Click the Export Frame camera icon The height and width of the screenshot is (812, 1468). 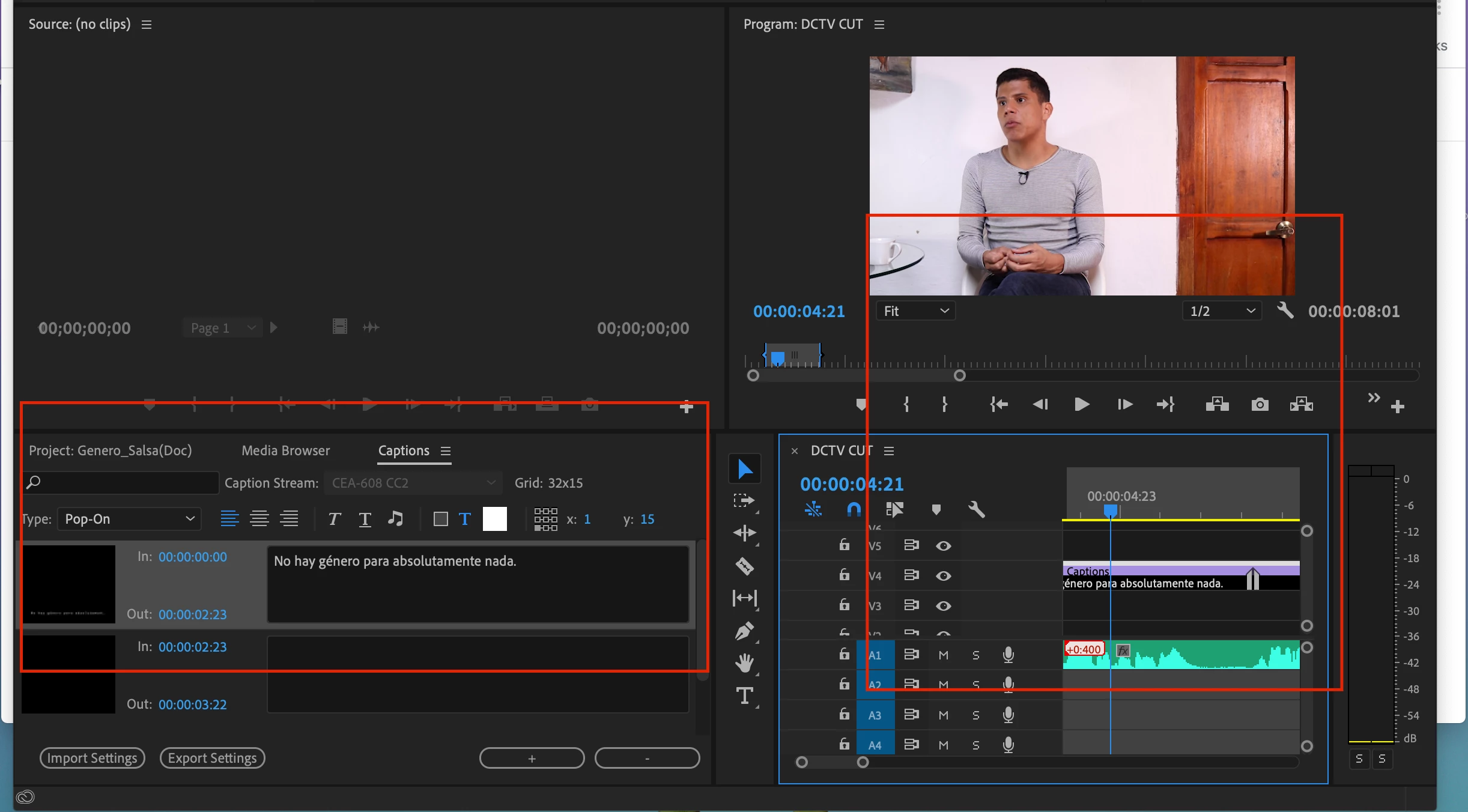(1260, 404)
